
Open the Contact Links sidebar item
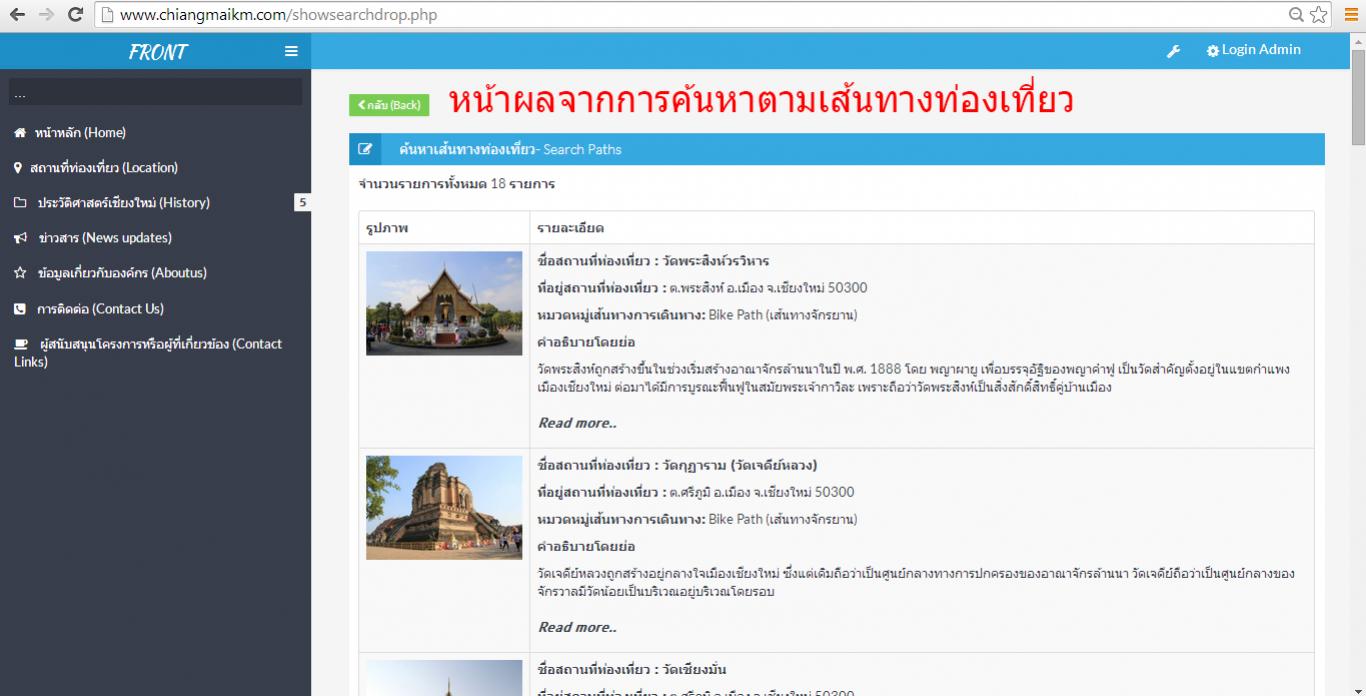point(148,352)
